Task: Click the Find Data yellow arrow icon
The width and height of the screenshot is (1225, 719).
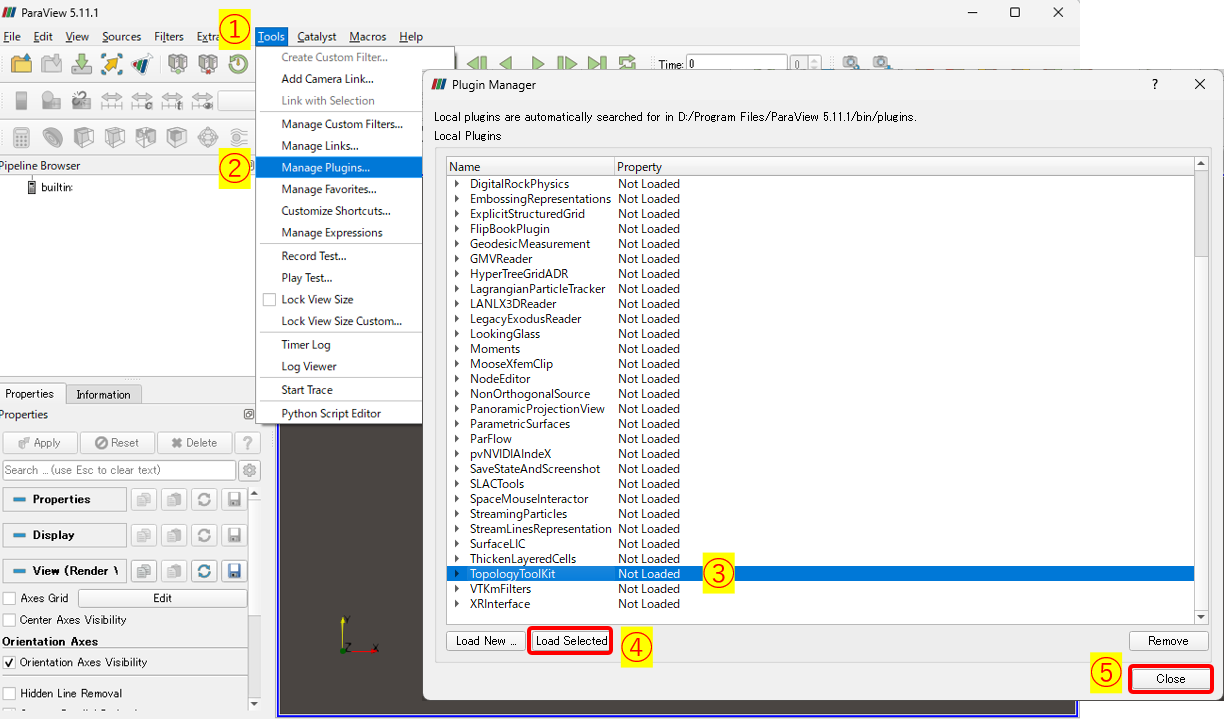Action: (x=112, y=64)
